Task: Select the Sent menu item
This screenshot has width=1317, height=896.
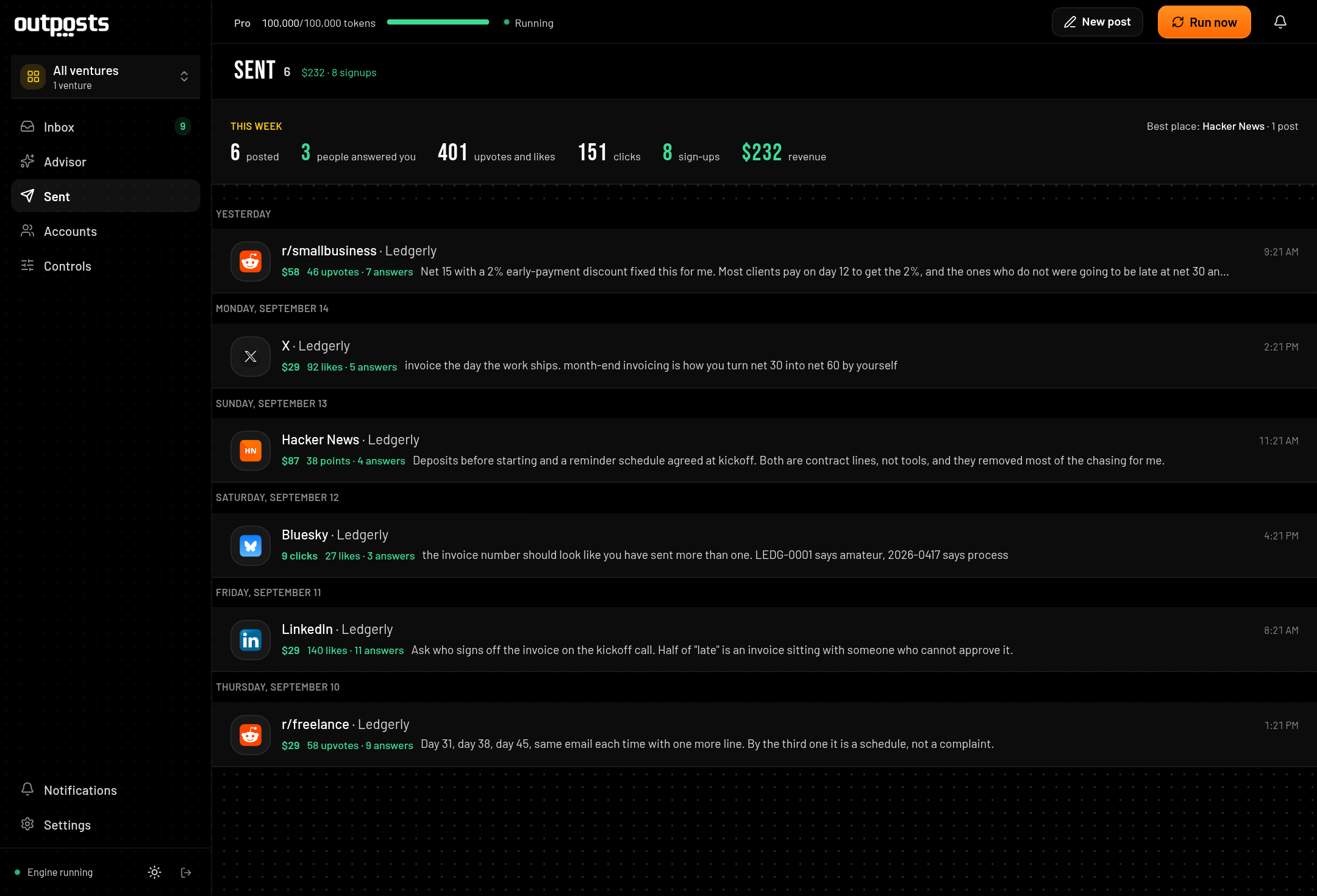Action: [x=105, y=196]
